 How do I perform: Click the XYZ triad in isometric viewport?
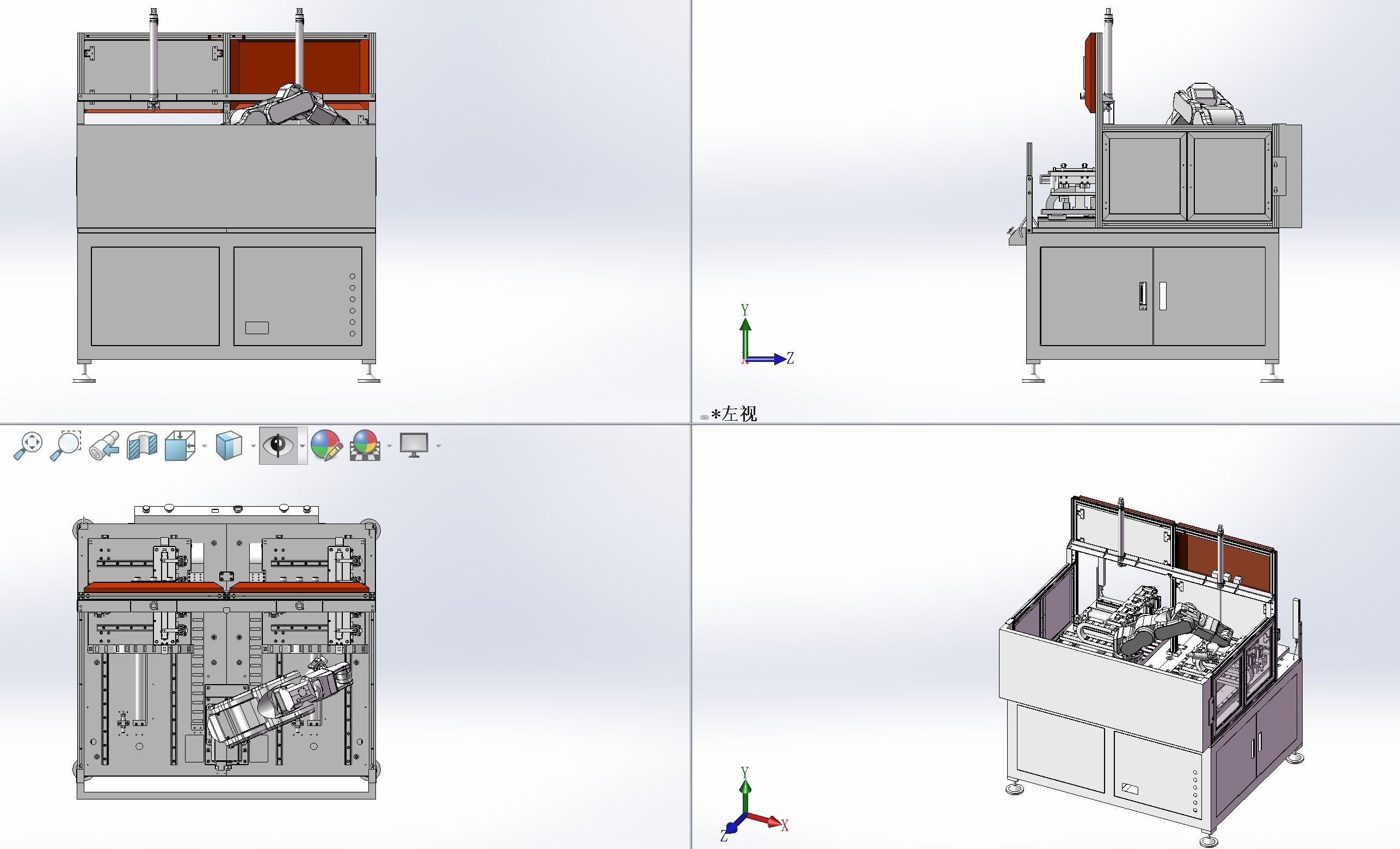pyautogui.click(x=755, y=805)
